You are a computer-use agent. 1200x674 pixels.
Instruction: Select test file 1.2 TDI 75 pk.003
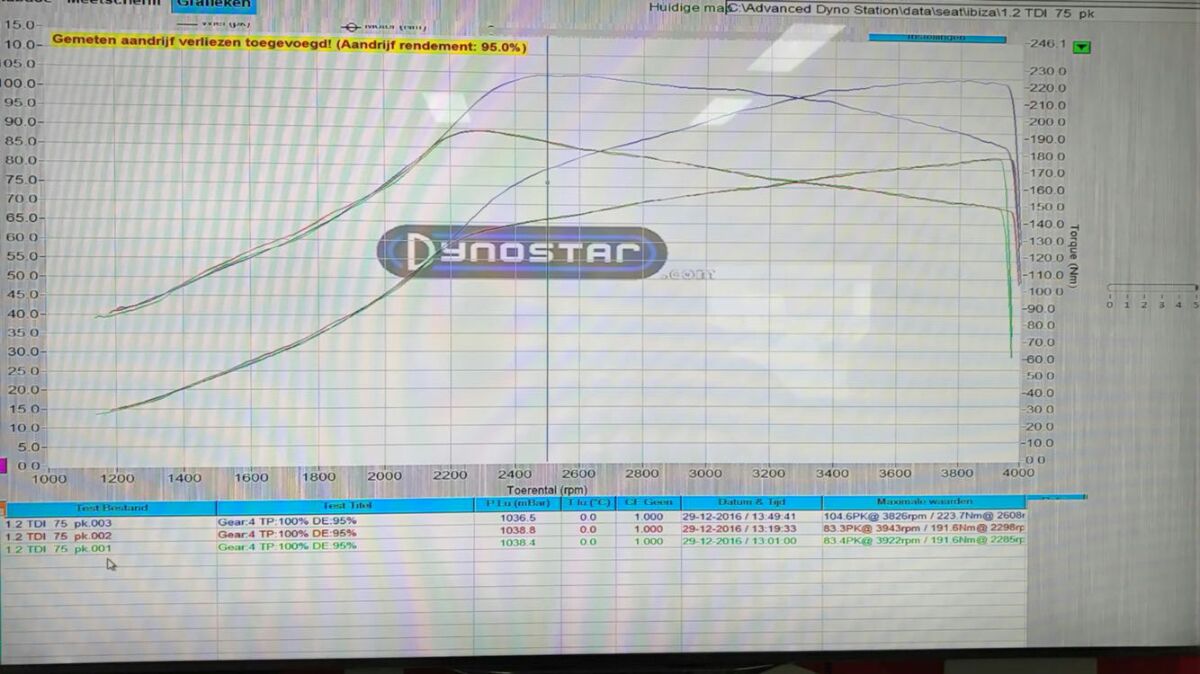coord(59,523)
